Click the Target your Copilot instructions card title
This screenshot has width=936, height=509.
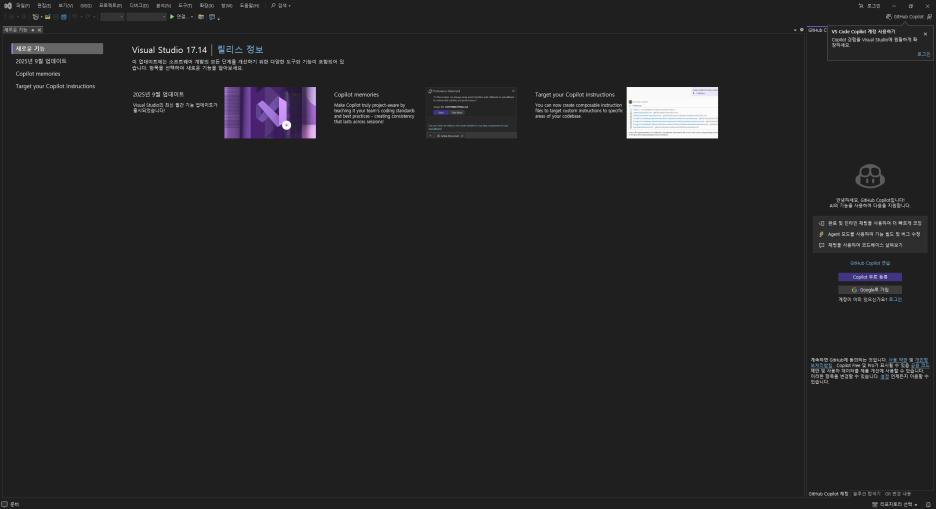(574, 94)
